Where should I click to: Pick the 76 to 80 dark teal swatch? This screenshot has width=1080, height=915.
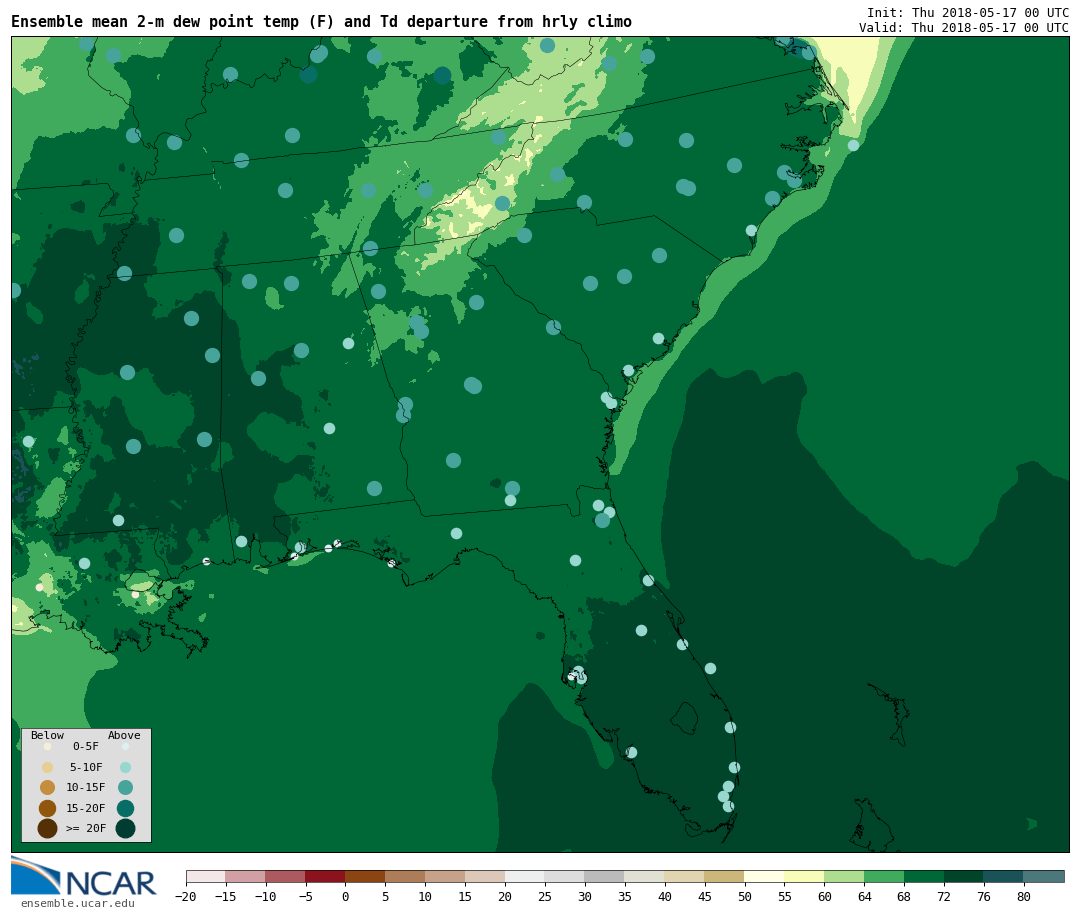(x=1004, y=876)
